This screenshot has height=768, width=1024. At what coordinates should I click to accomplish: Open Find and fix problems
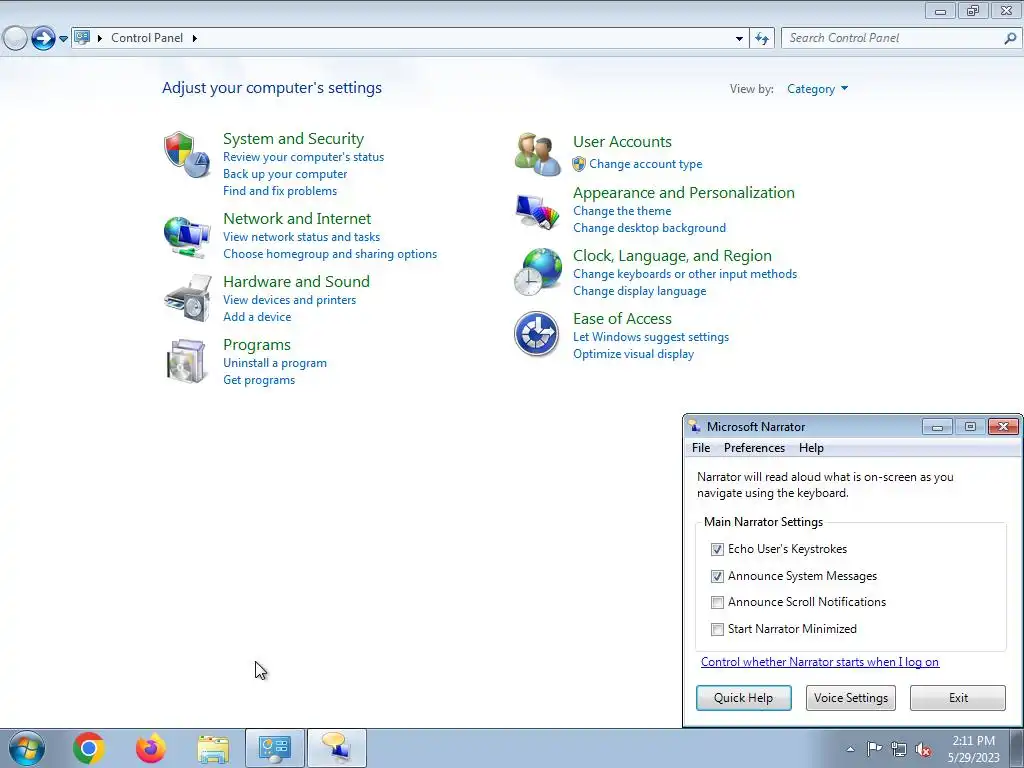click(280, 191)
